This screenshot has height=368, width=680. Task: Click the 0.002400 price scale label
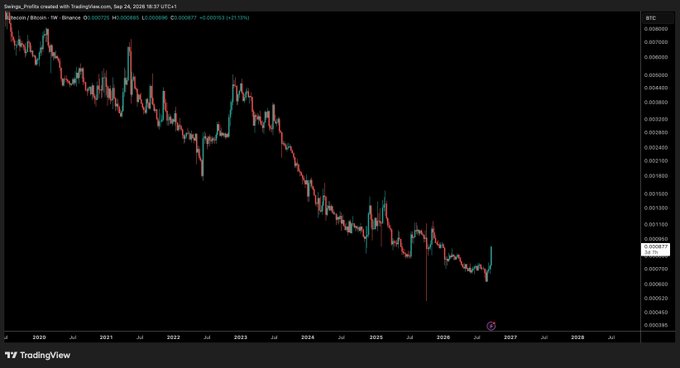[655, 147]
